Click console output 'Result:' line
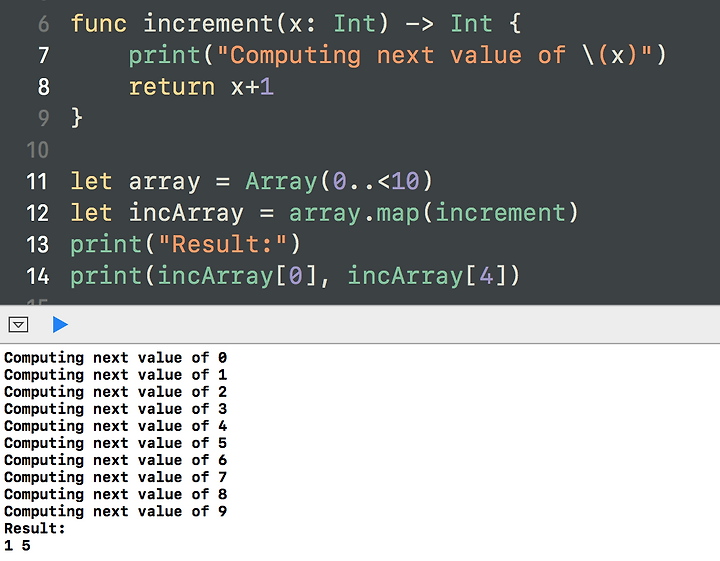 pyautogui.click(x=34, y=528)
